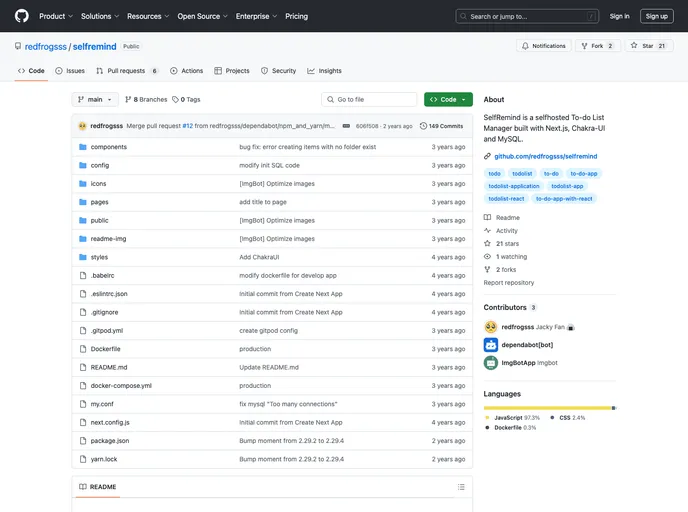
Task: Fork the repository with Fork button
Action: click(597, 46)
